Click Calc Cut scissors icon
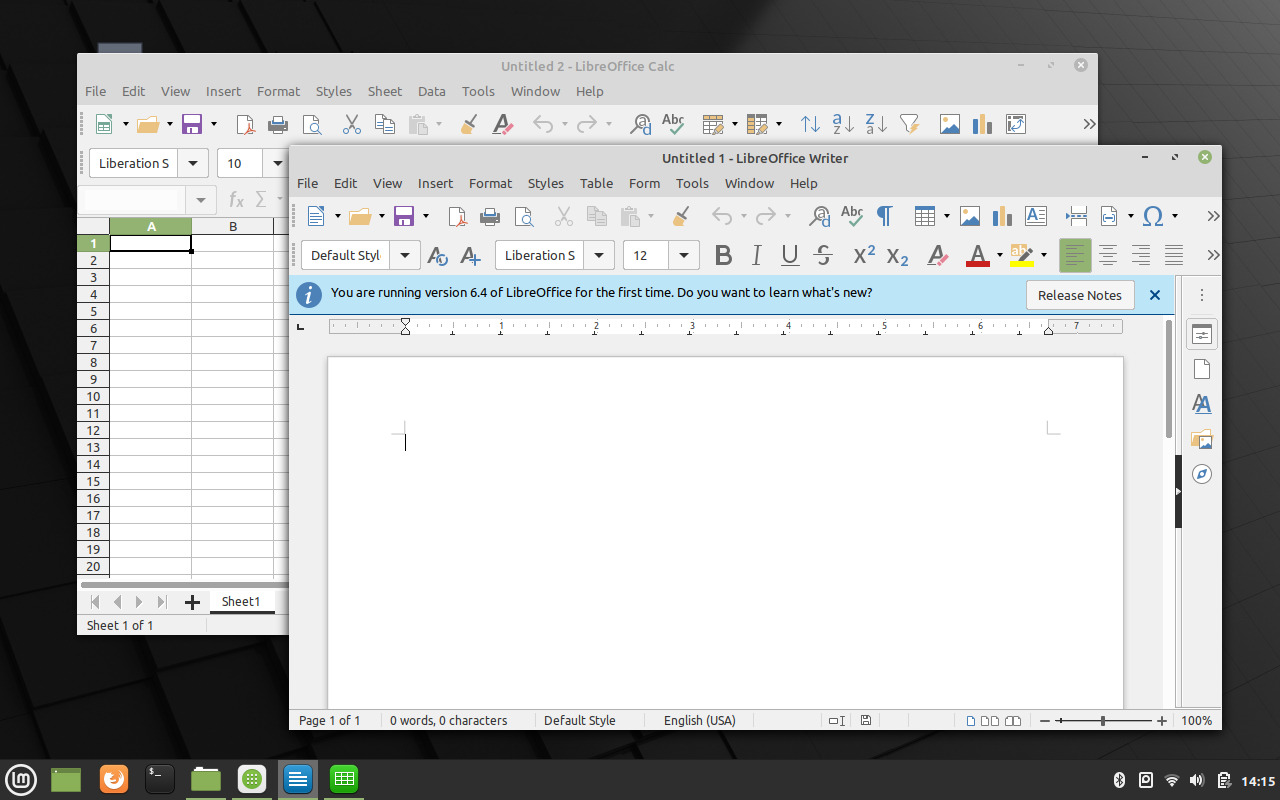Image resolution: width=1280 pixels, height=800 pixels. (351, 124)
